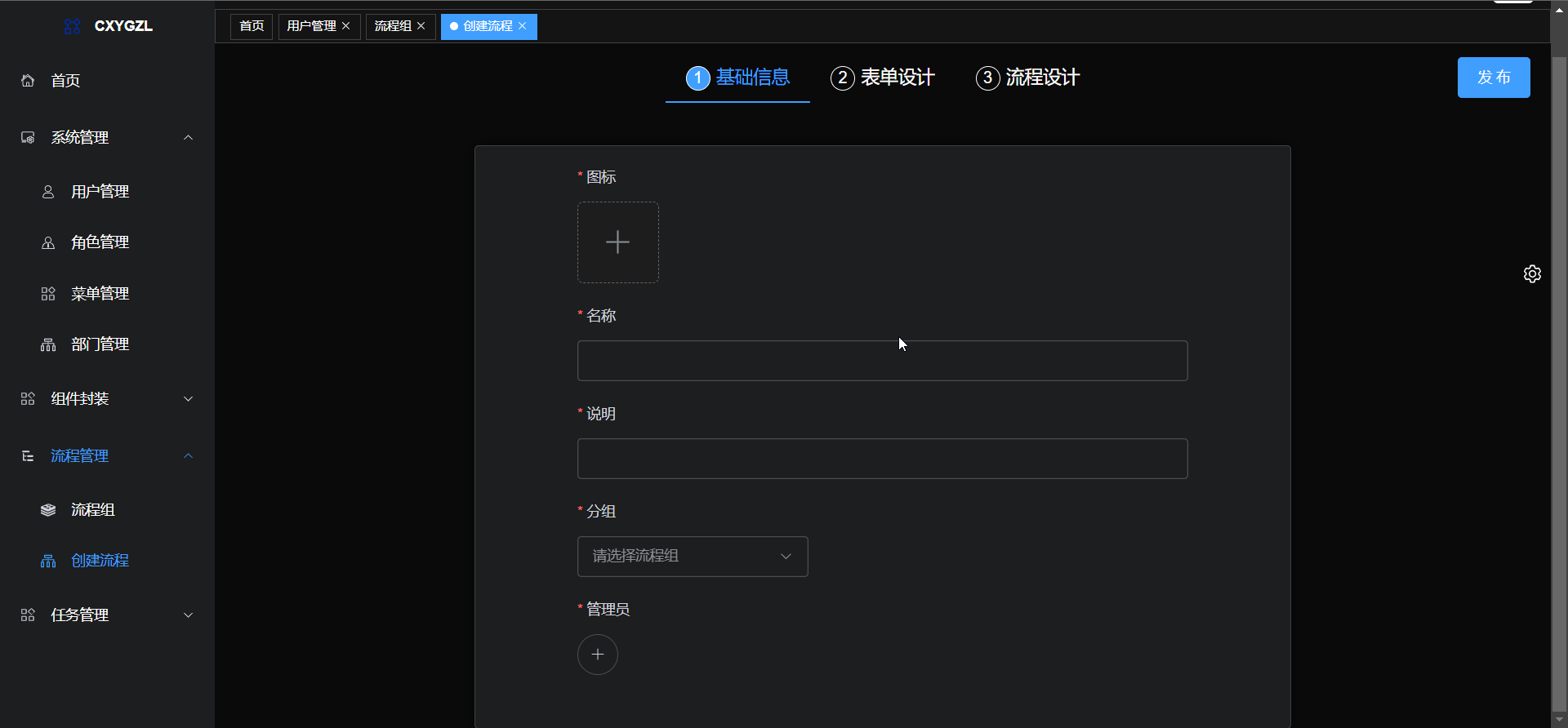
Task: Open 用户管理 in the sidebar
Action: coord(107,192)
